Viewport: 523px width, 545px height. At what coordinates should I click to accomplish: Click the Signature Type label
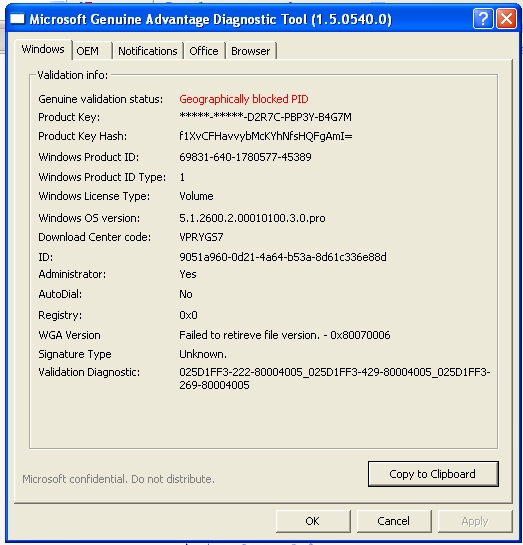[x=75, y=354]
